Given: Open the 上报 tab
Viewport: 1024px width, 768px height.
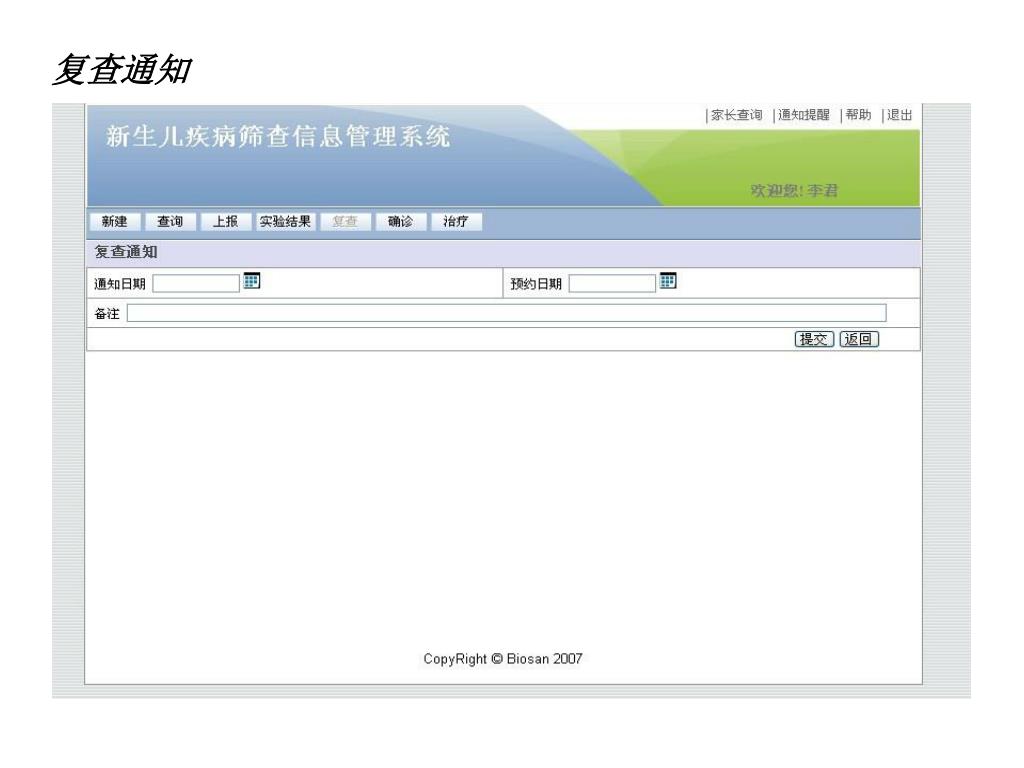Looking at the screenshot, I should point(225,221).
